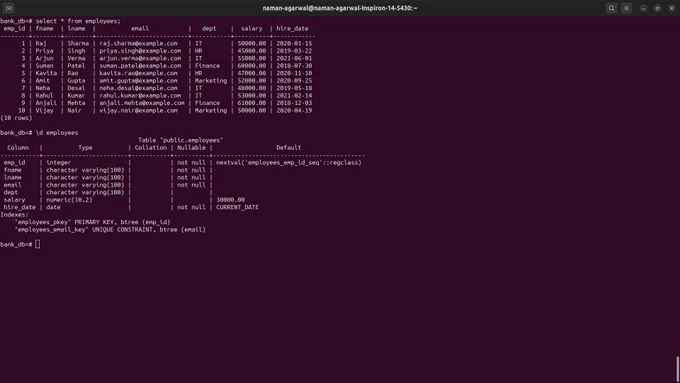The width and height of the screenshot is (680, 383).
Task: Click the employees_email_key UNIQUE CONSTRAINT line
Action: (110, 229)
